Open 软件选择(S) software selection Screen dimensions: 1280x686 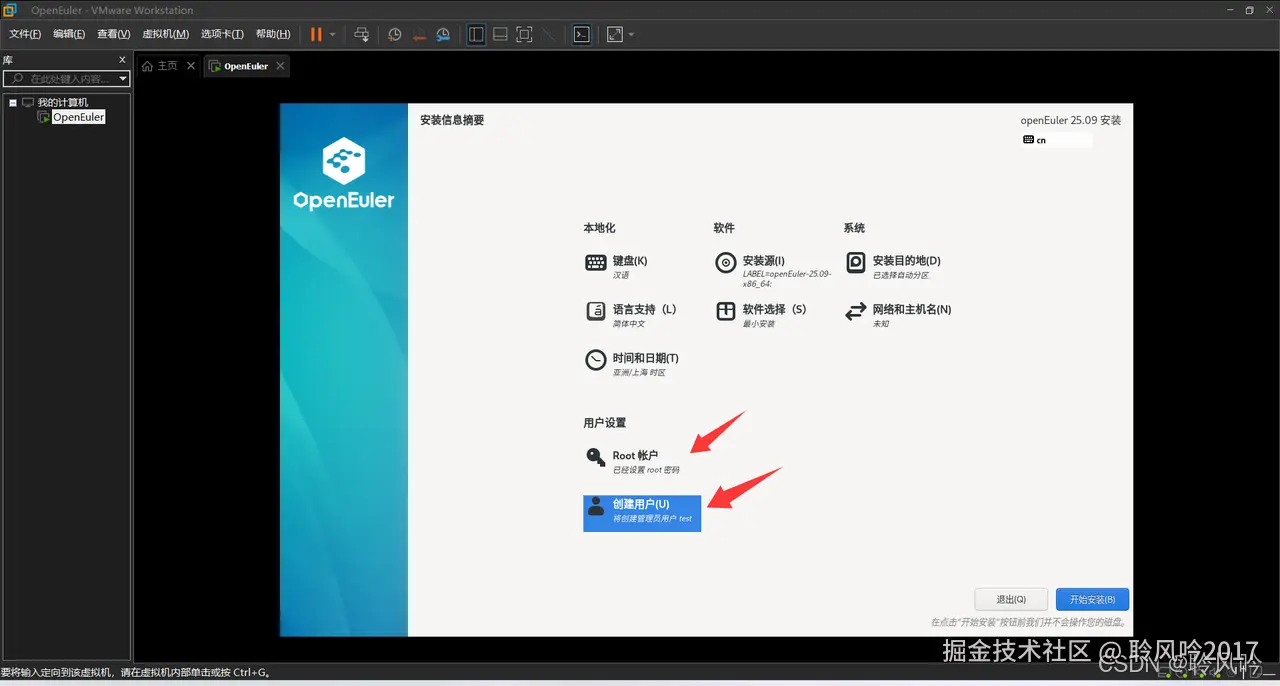[761, 315]
